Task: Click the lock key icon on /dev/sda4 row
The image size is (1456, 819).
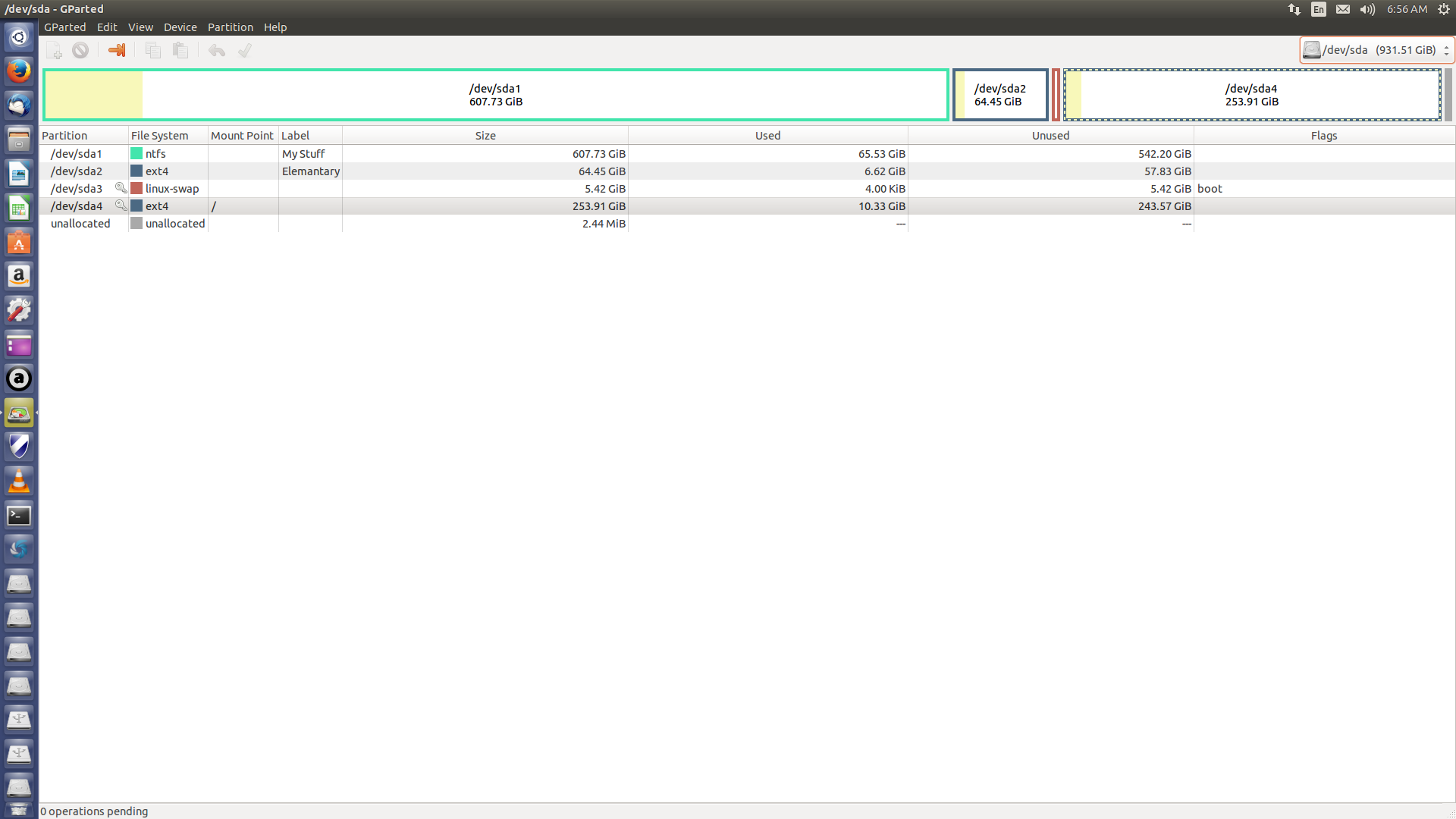Action: (x=121, y=206)
